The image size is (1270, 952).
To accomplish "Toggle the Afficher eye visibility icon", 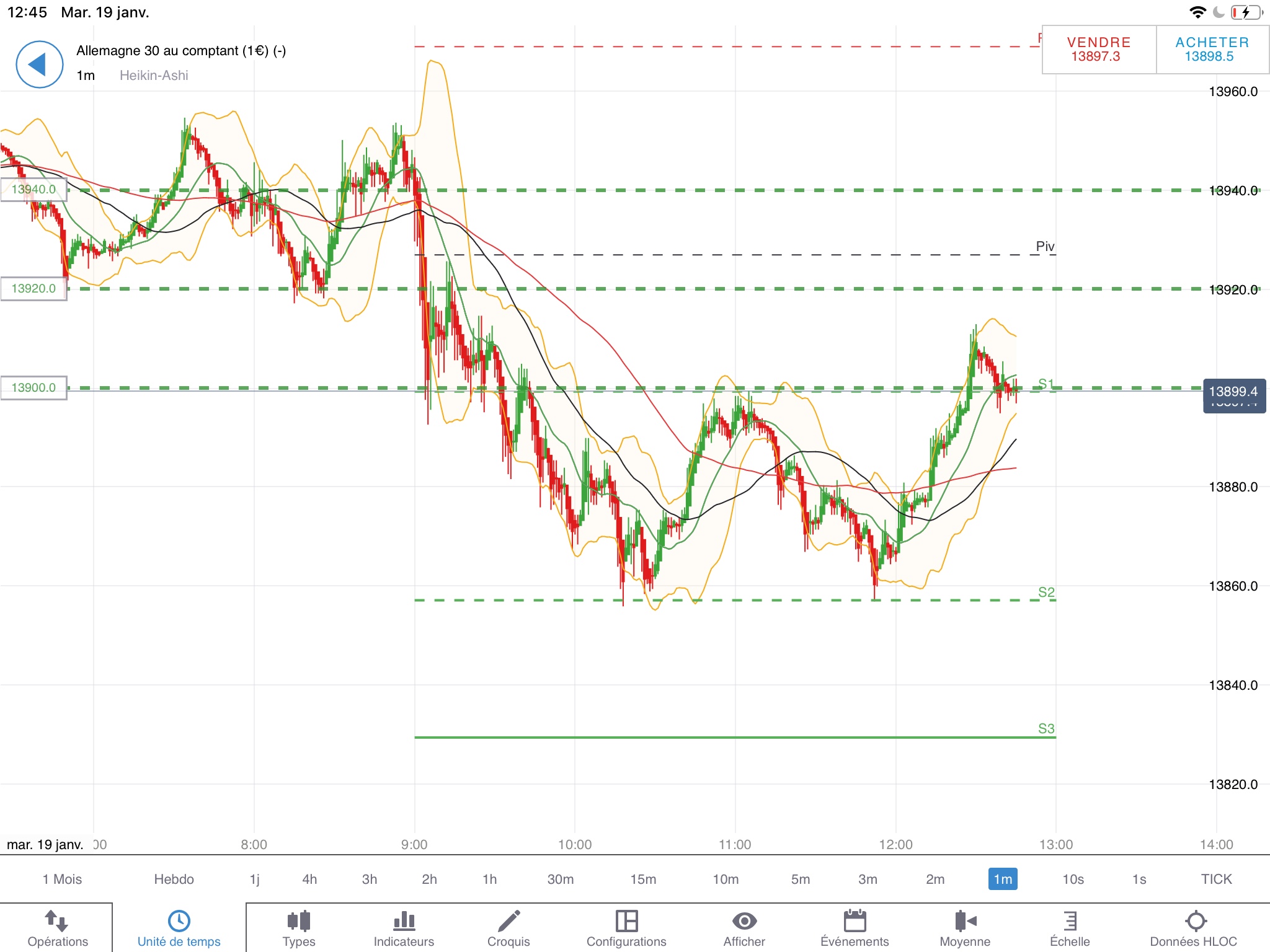I will click(744, 921).
